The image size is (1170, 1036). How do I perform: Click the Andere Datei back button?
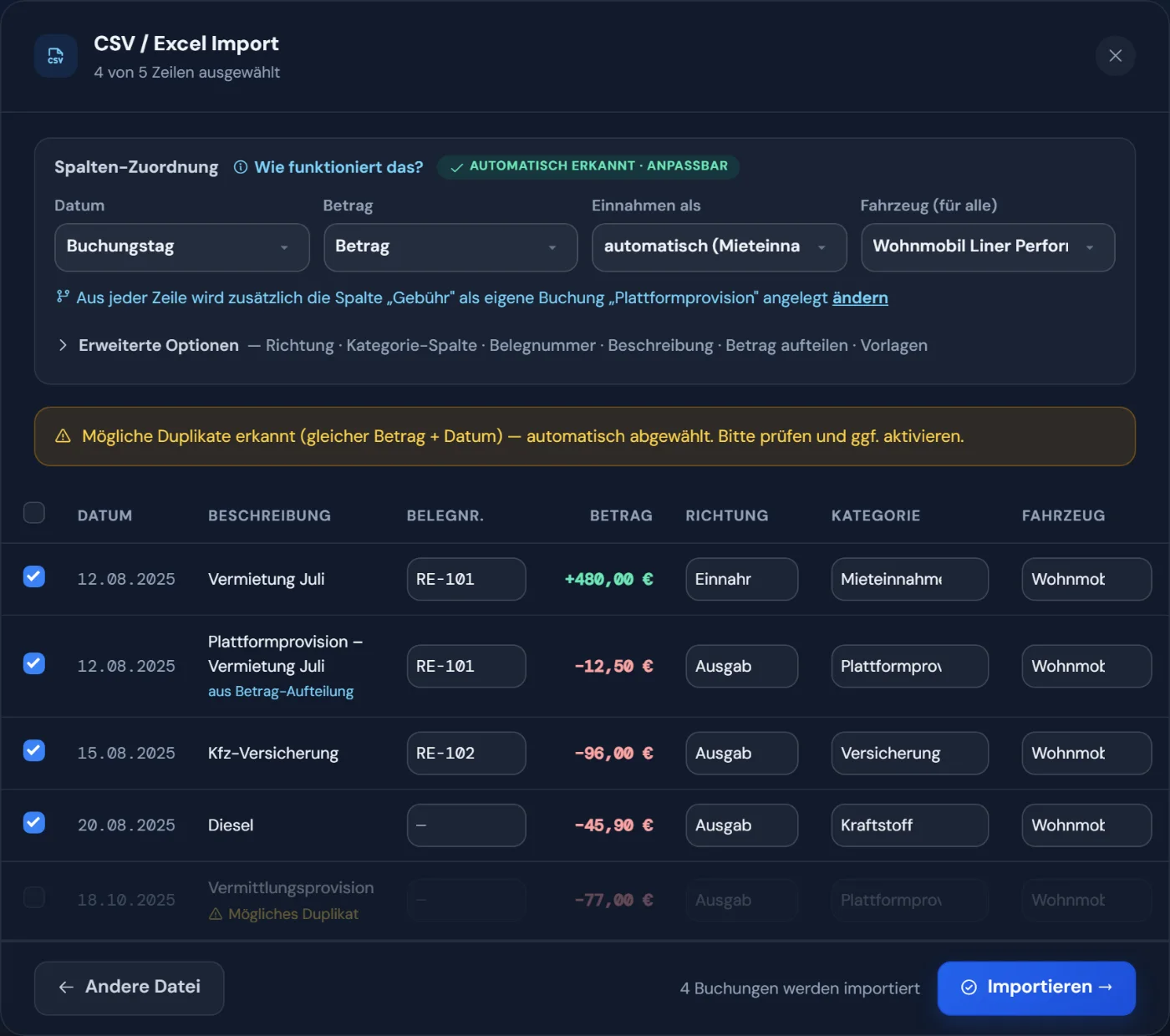click(129, 988)
